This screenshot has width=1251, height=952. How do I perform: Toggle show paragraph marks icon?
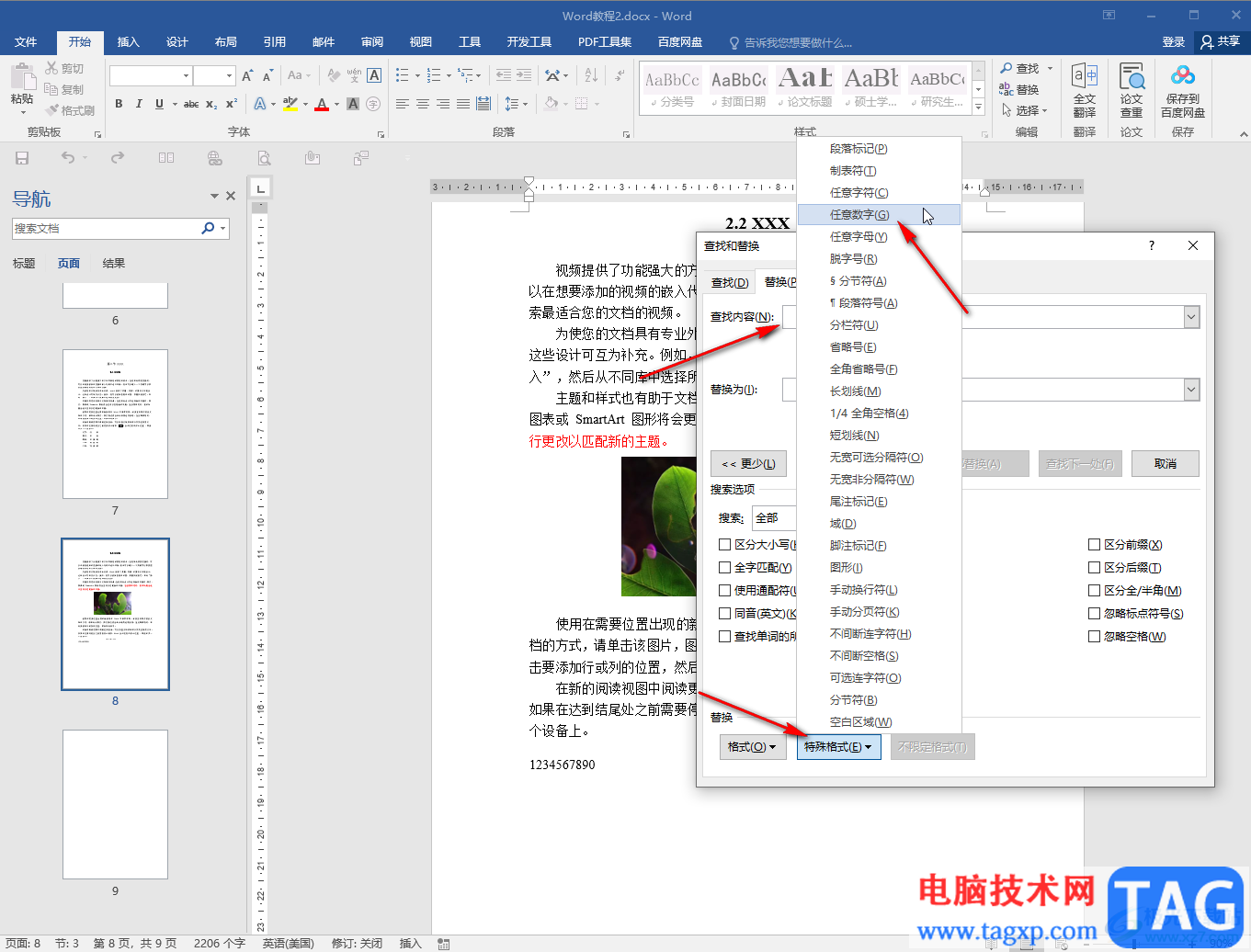[620, 75]
